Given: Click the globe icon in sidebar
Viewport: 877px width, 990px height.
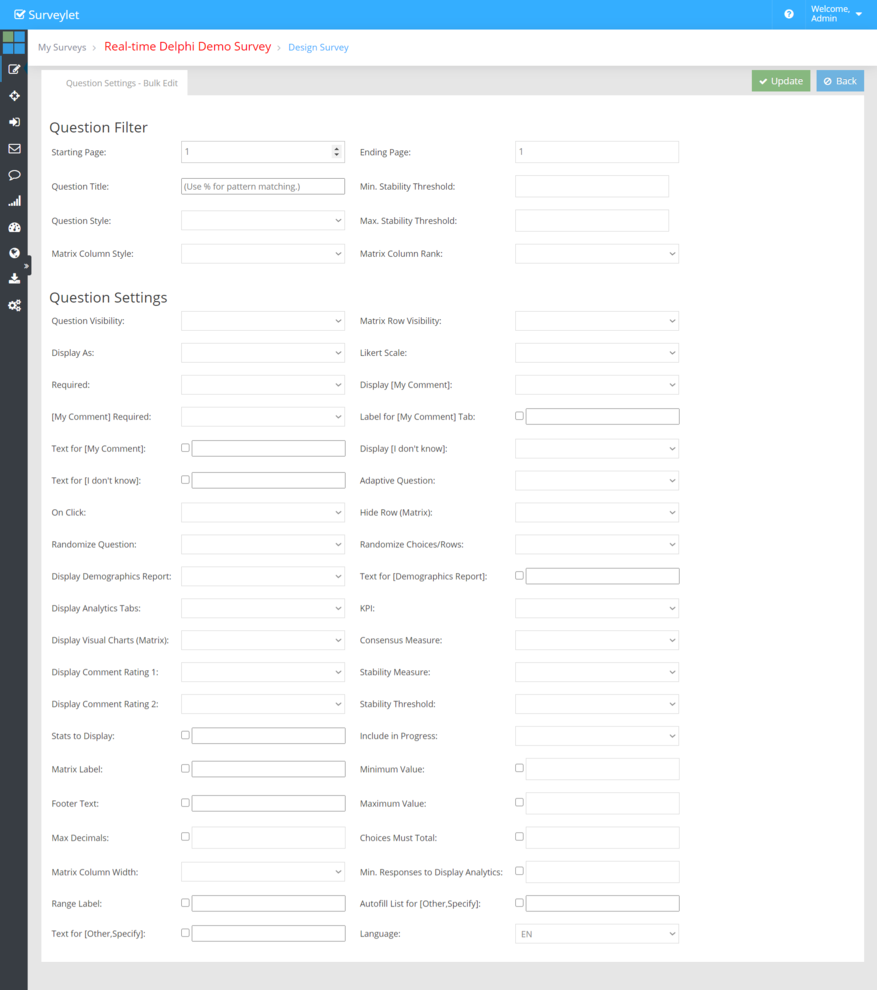Looking at the screenshot, I should point(14,253).
